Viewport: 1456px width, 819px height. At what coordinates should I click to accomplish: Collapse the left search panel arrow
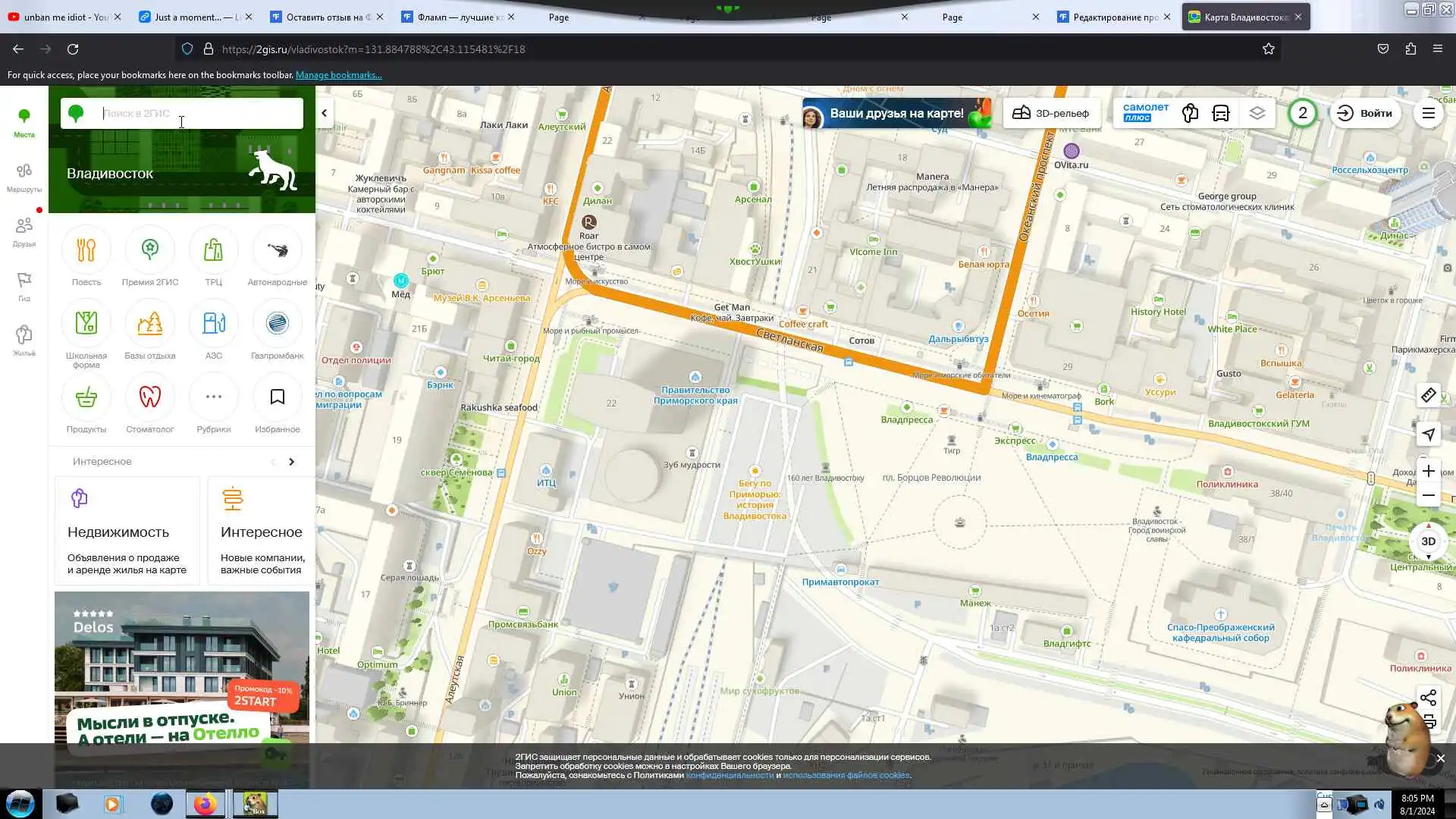pyautogui.click(x=324, y=113)
